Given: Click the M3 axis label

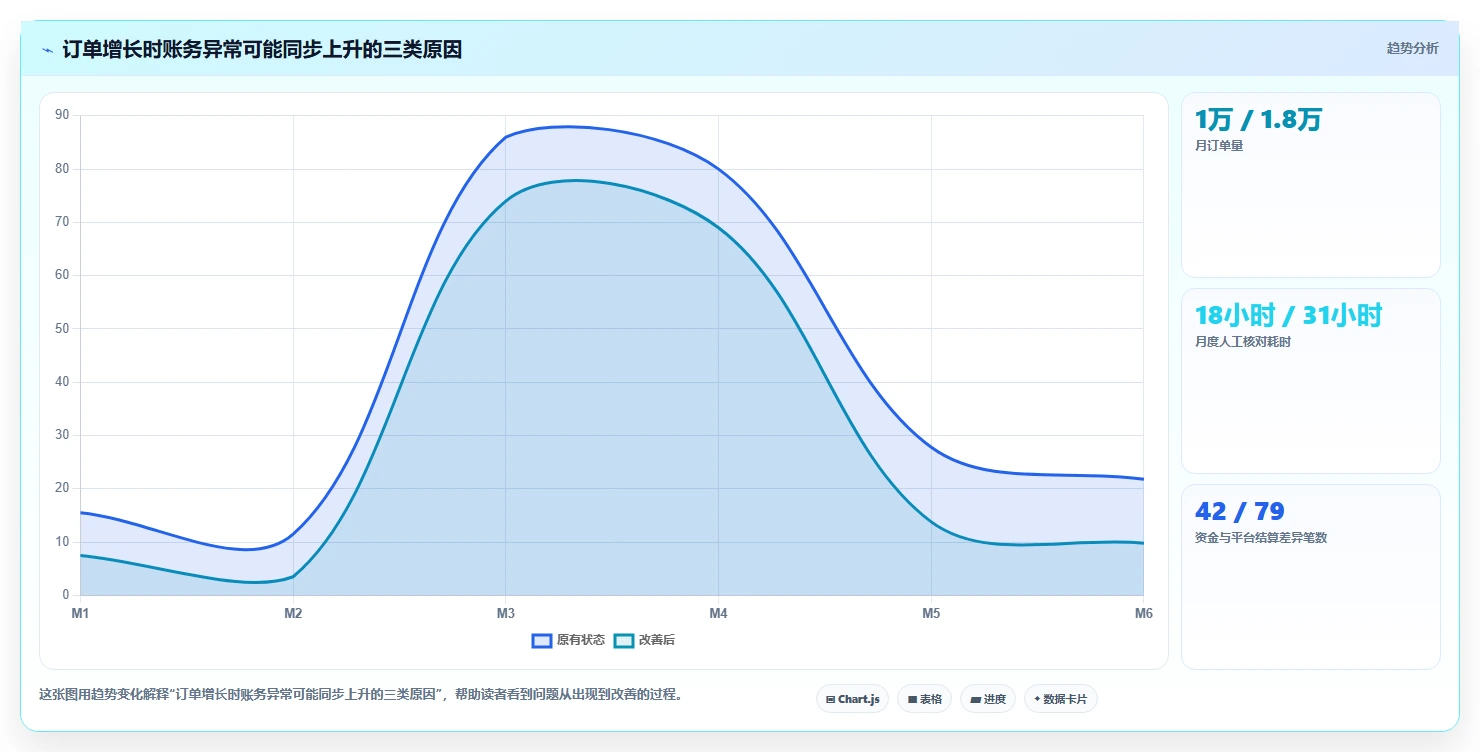Looking at the screenshot, I should (505, 613).
